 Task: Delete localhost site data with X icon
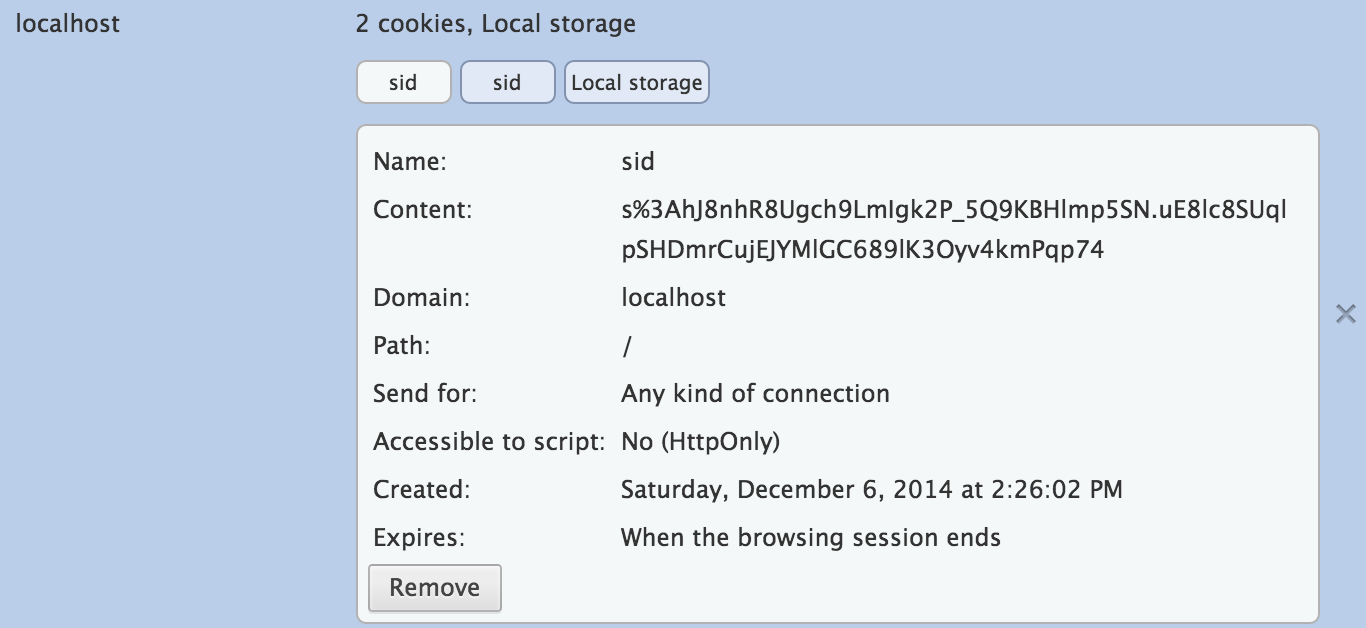(x=1346, y=314)
